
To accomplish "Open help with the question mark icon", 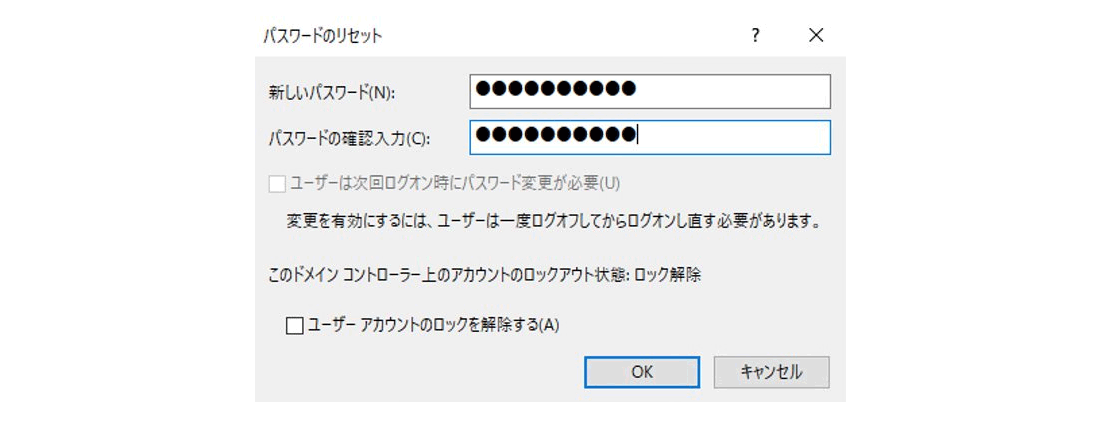I will 755,35.
